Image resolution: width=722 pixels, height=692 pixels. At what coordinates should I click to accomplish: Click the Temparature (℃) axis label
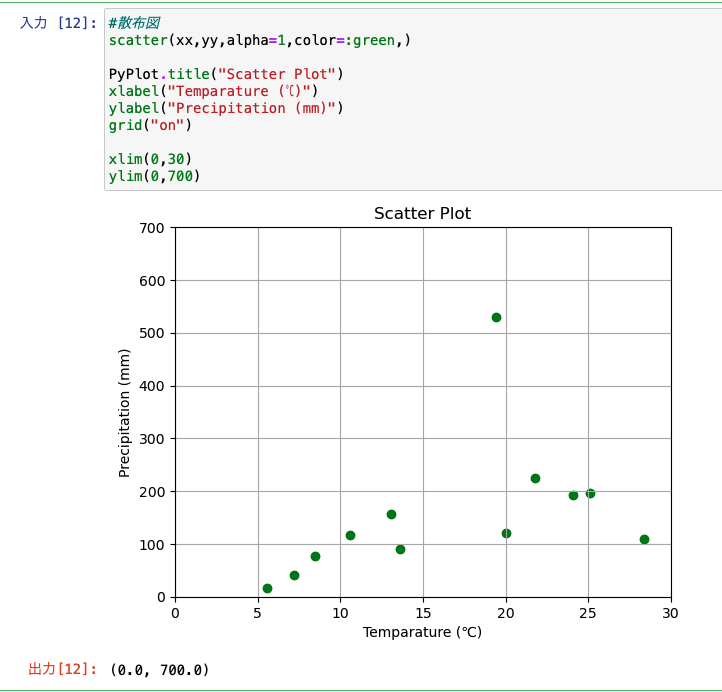click(422, 632)
